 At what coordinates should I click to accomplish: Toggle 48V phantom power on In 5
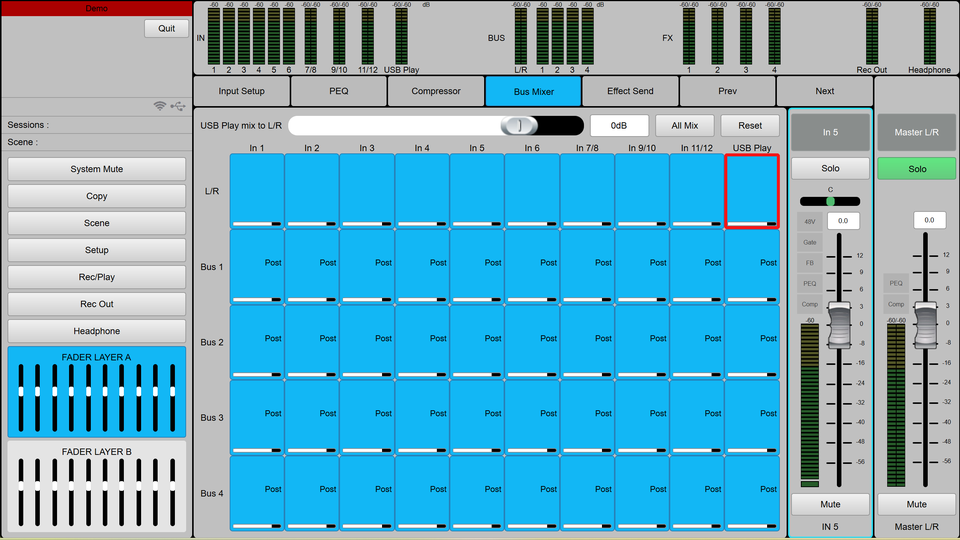pyautogui.click(x=809, y=221)
